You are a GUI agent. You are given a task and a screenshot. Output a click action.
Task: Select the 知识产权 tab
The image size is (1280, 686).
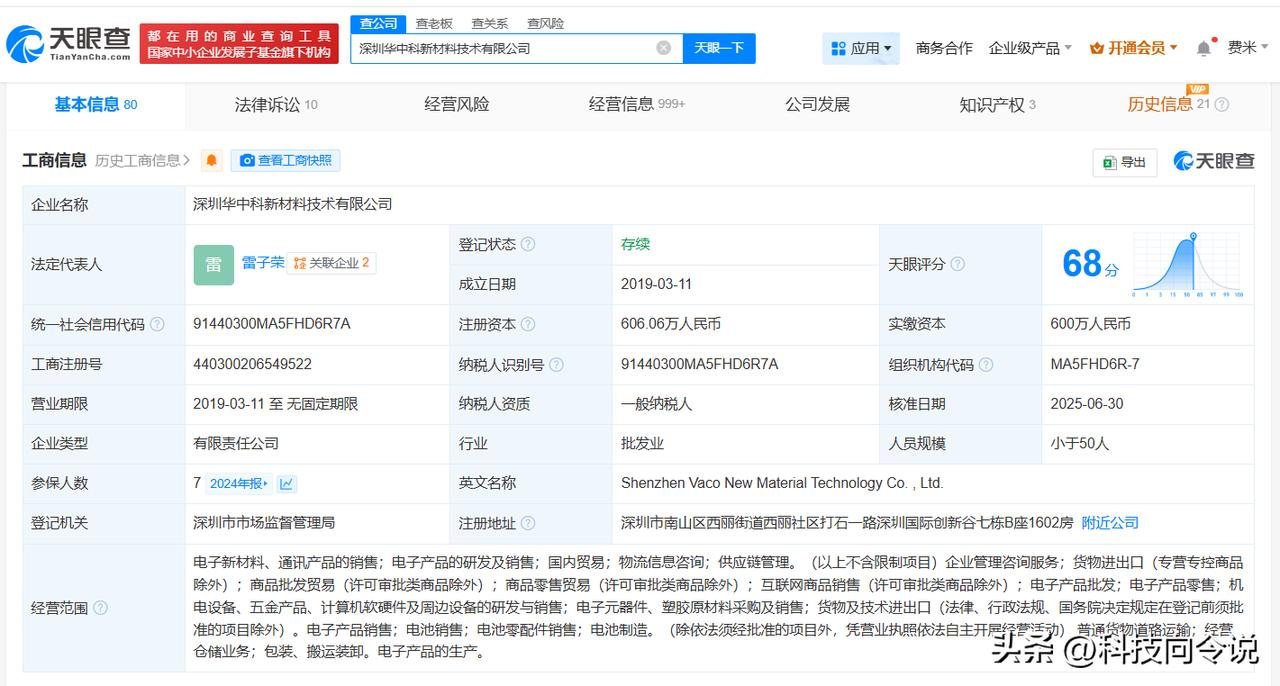click(997, 104)
